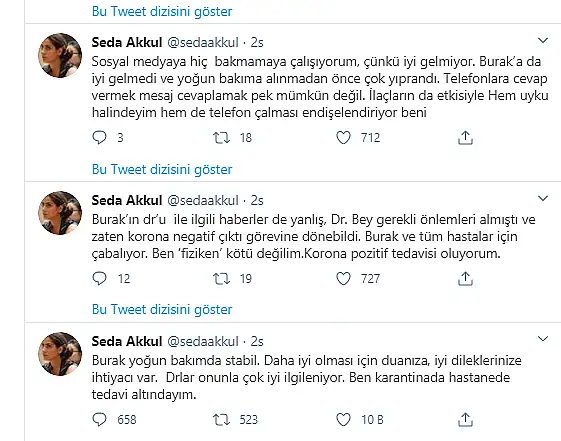Screen dimensions: 561x441
Task: Like the tweet with 712 likes
Action: point(343,138)
